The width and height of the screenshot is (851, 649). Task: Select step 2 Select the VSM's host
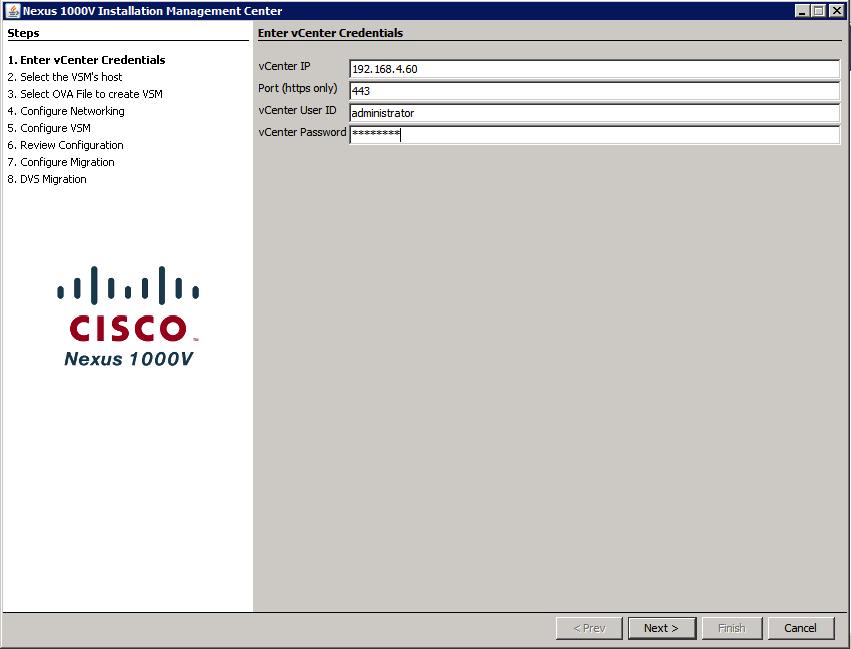pos(65,77)
